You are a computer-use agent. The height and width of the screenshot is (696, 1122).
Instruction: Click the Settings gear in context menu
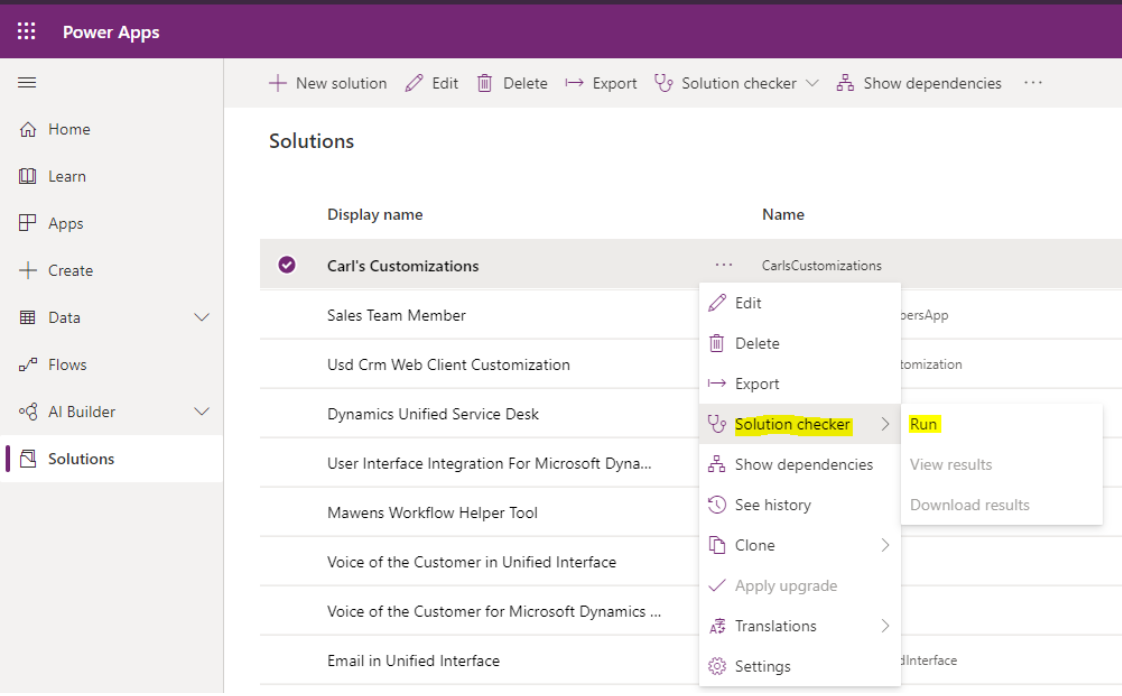[716, 666]
